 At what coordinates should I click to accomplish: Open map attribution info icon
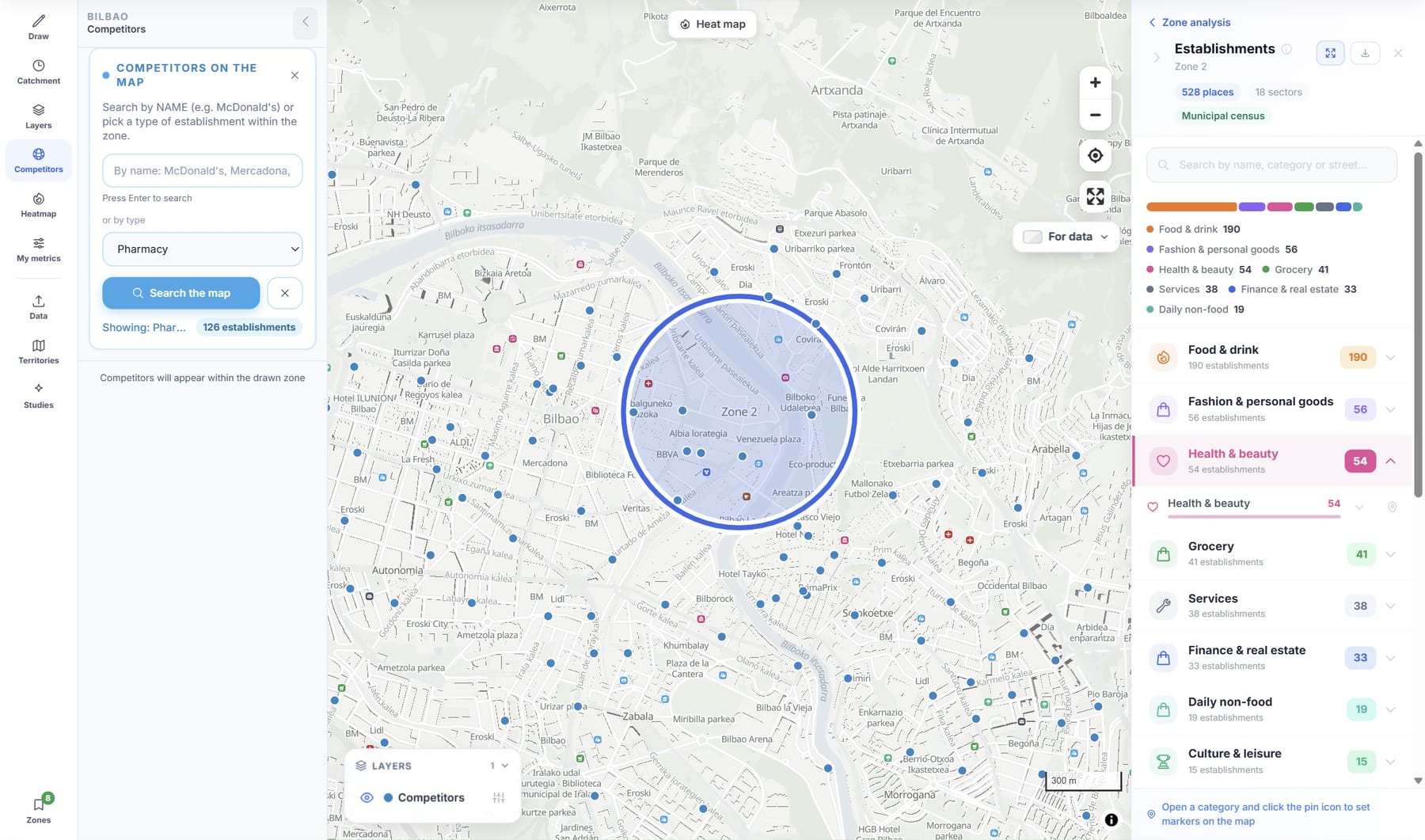pos(1111,820)
